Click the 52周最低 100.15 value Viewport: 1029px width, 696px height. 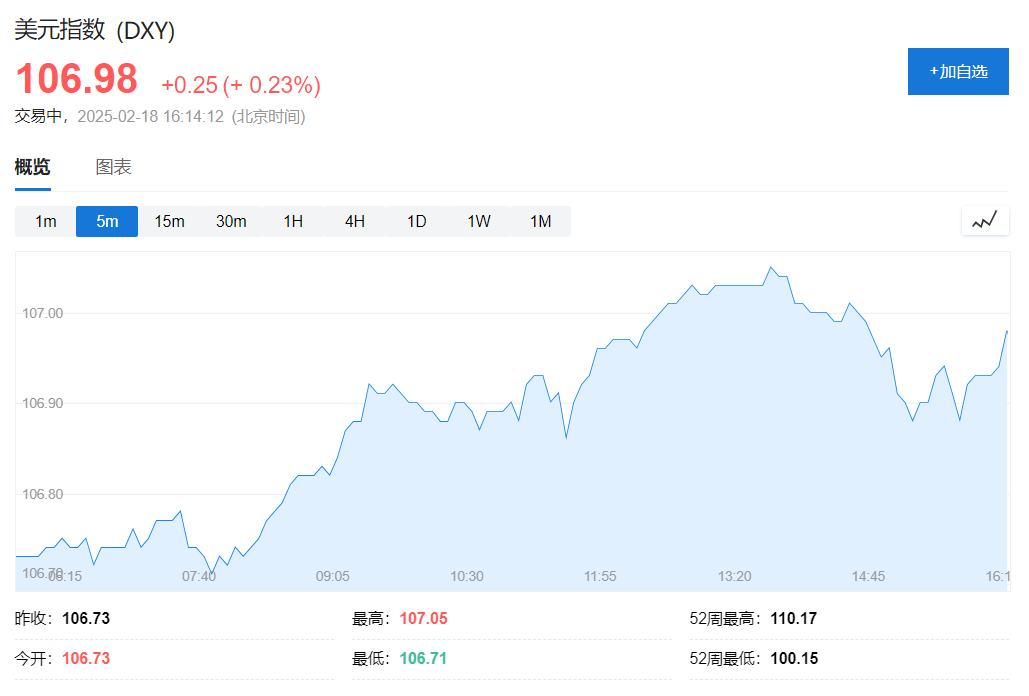tap(793, 658)
